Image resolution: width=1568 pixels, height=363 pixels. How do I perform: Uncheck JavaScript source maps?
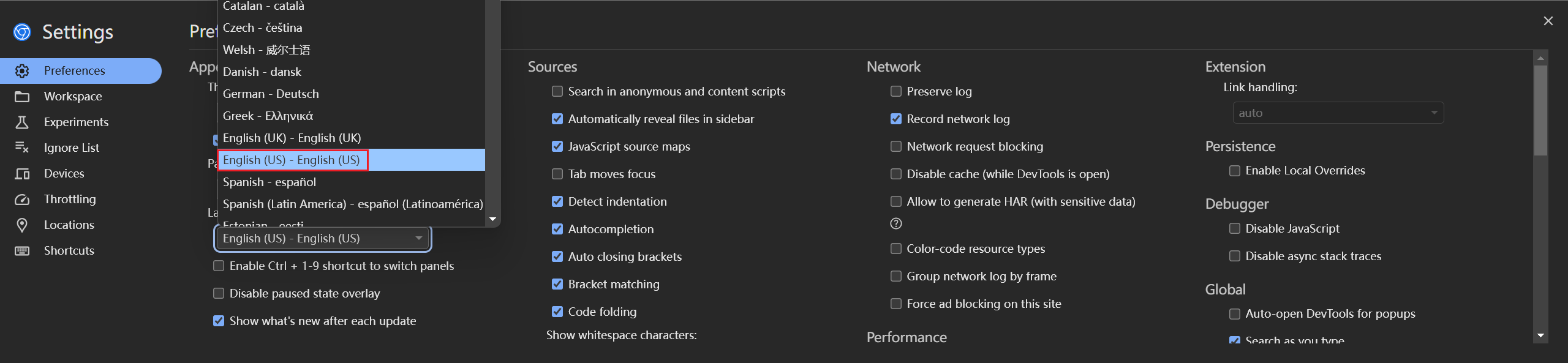coord(557,147)
